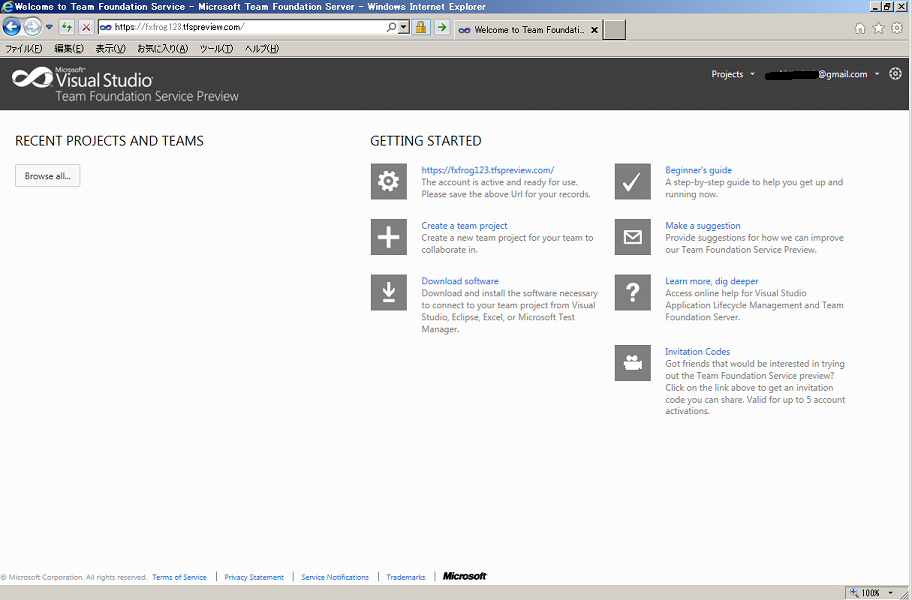Open the Create a team project link

tap(464, 226)
